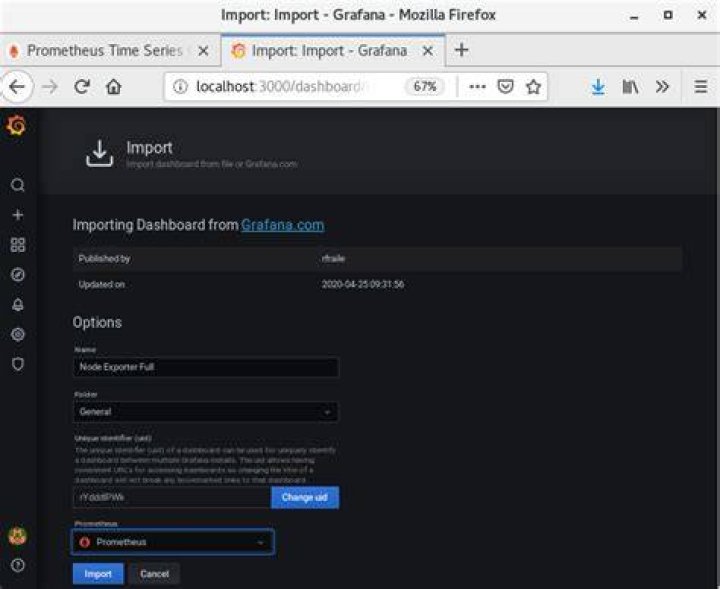Select the updated date 2020-04-25 value

tap(363, 284)
